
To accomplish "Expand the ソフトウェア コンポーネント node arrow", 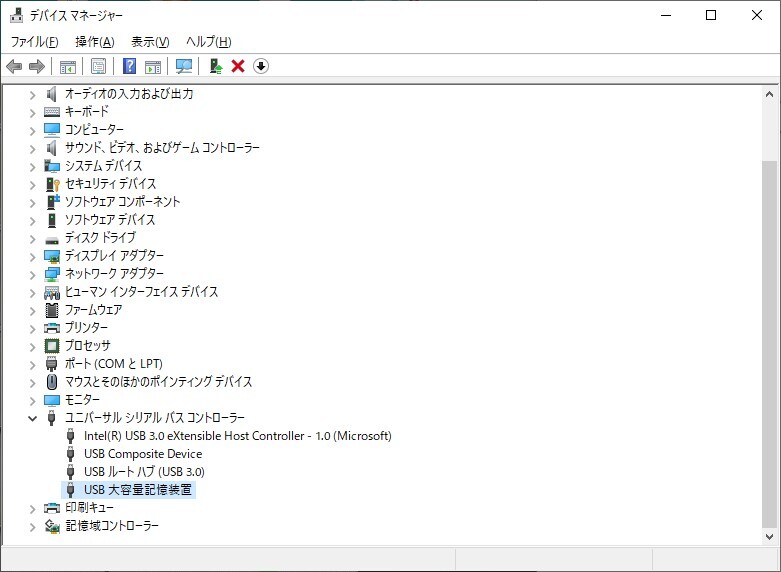I will coord(32,202).
